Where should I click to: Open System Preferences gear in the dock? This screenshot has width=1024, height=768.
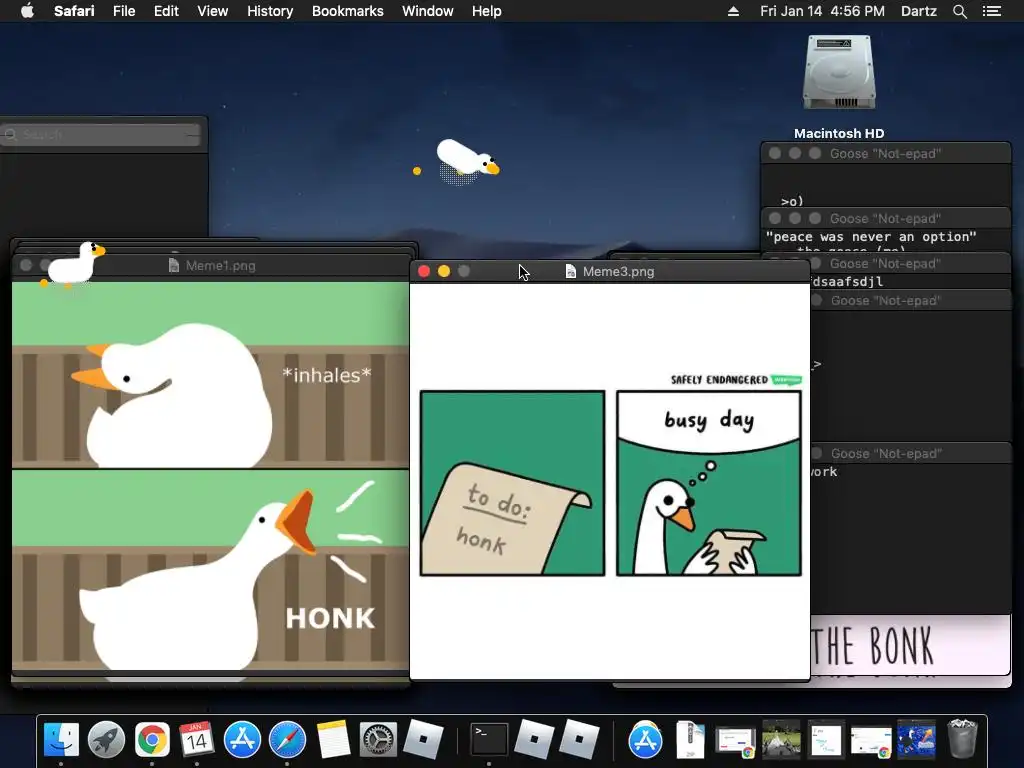(378, 739)
